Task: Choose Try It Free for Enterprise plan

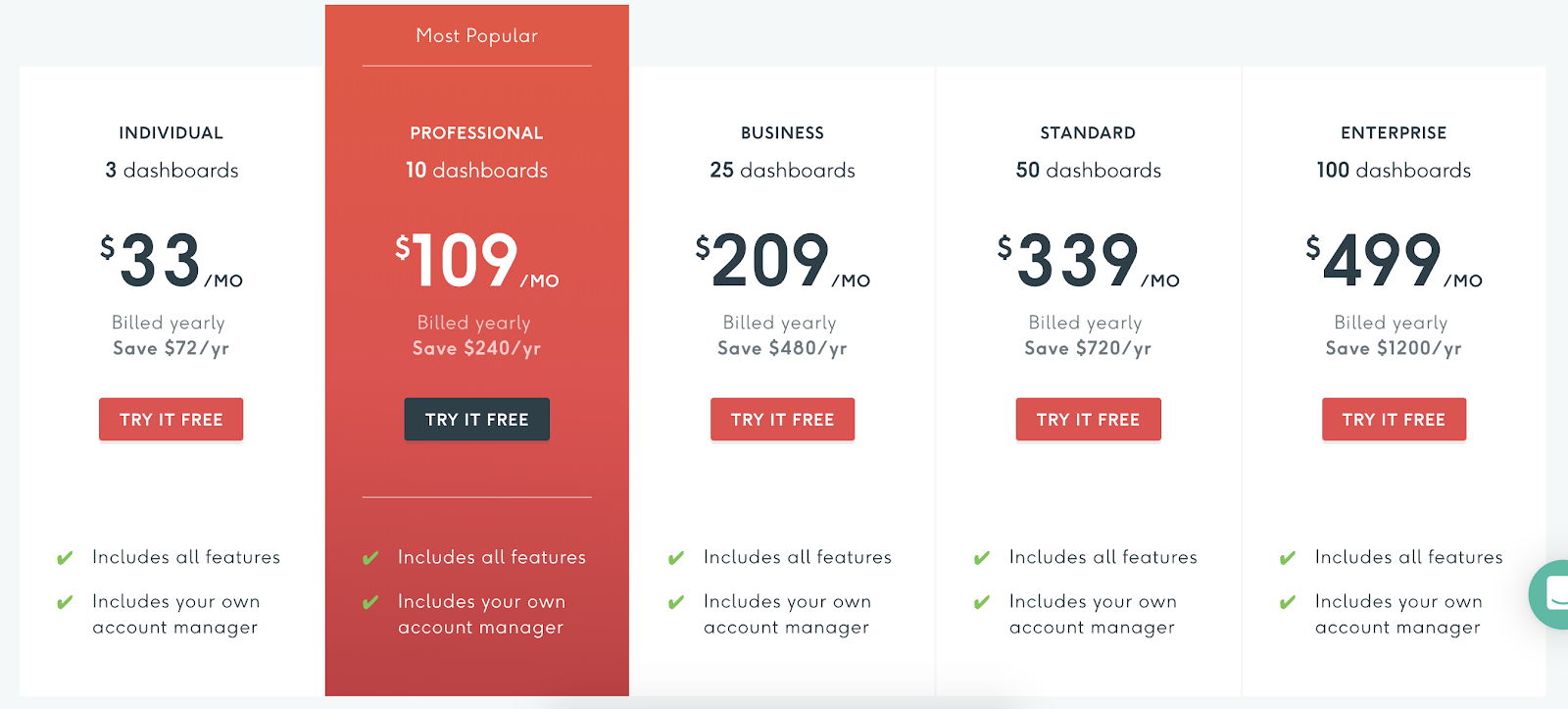Action: (1394, 420)
